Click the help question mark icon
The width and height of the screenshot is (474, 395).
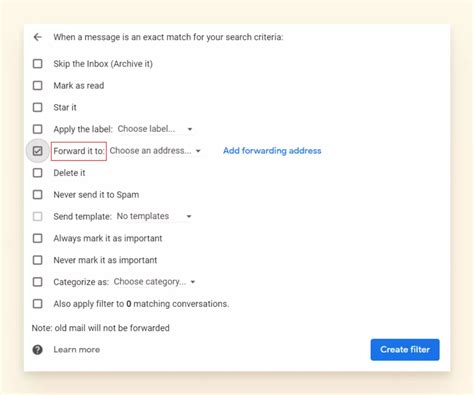(x=37, y=350)
